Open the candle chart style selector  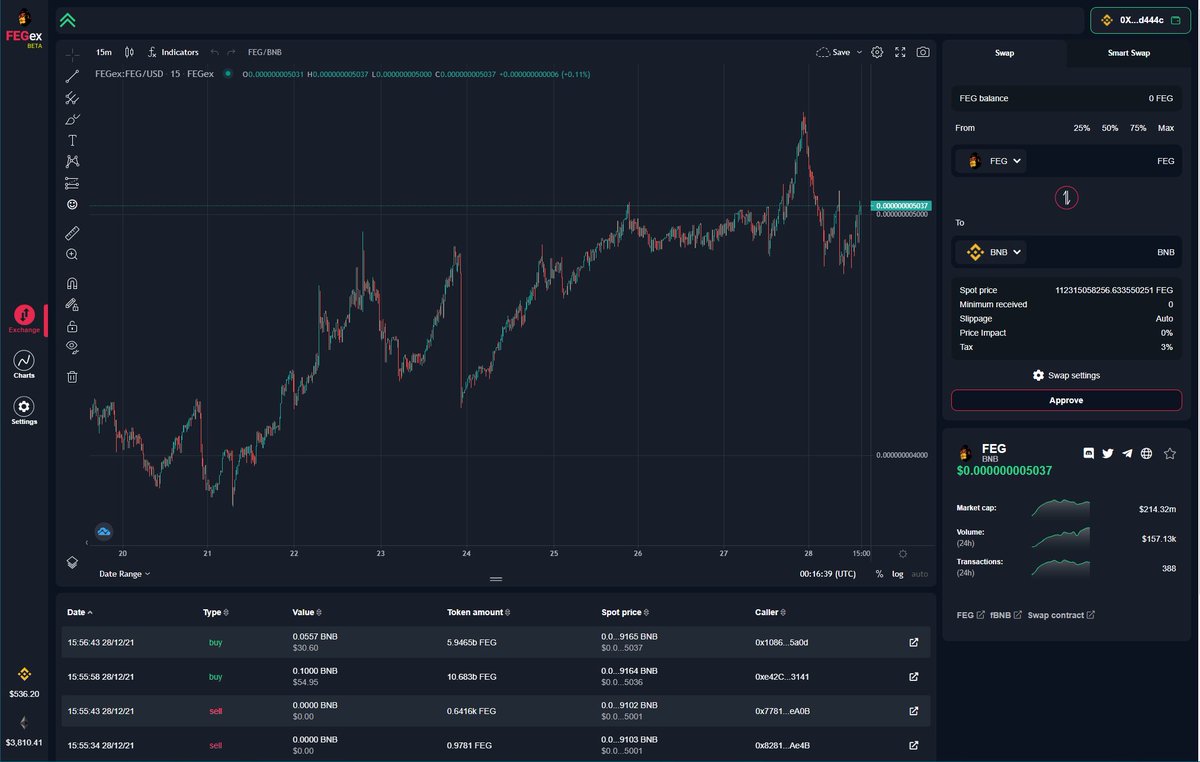tap(129, 52)
